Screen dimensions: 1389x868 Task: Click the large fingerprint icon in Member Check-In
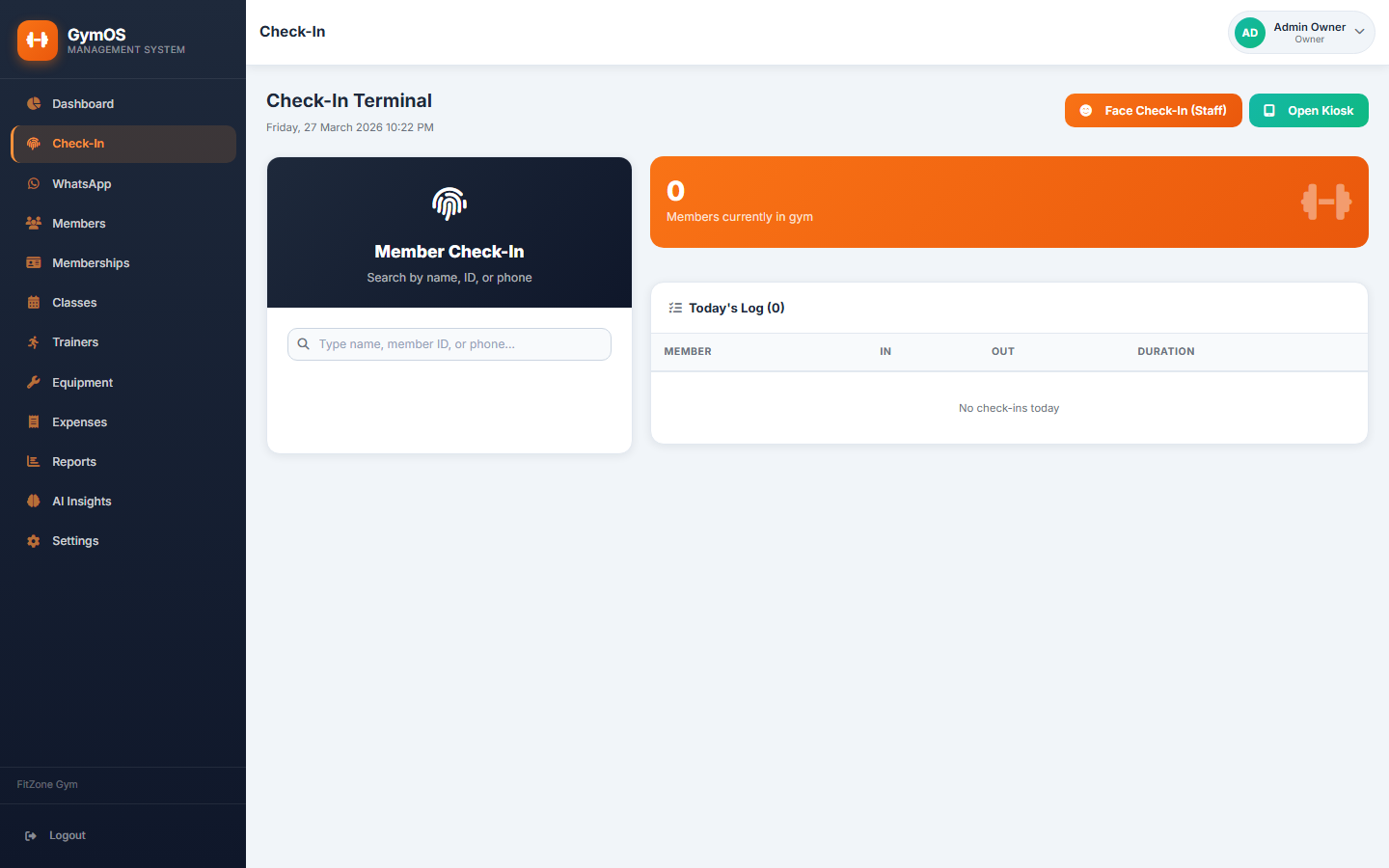(449, 203)
